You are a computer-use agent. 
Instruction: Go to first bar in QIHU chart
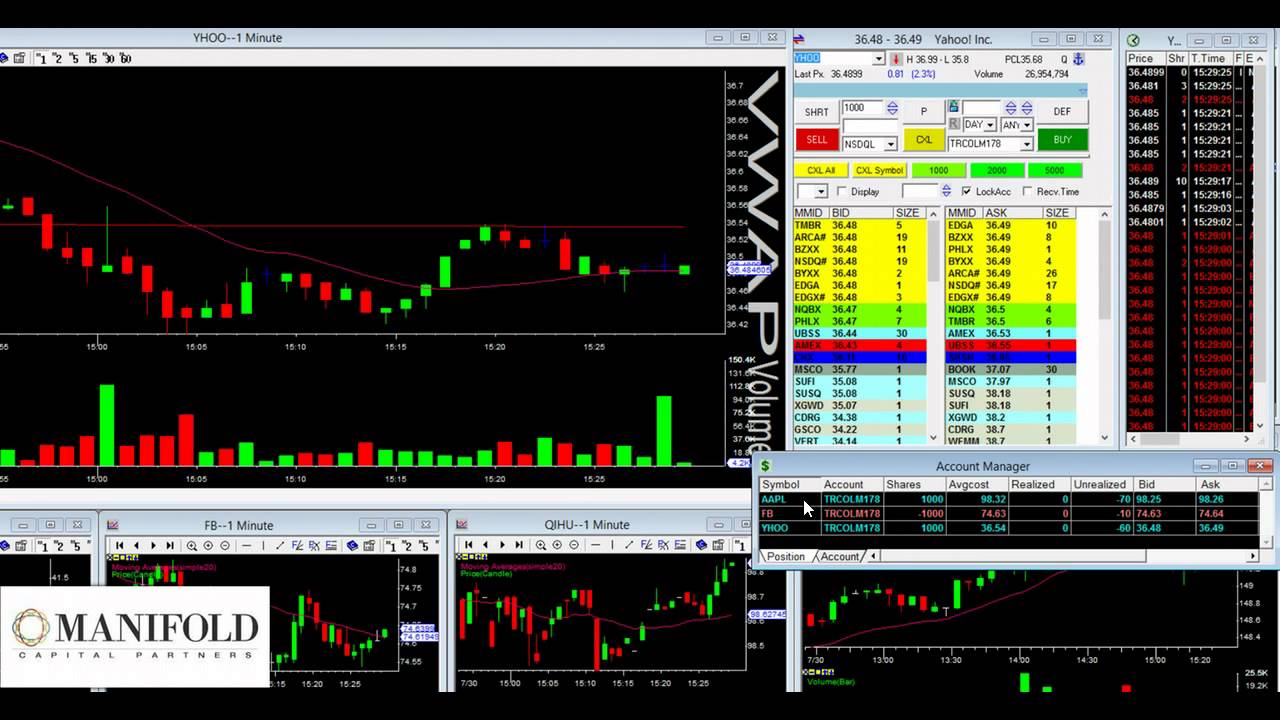coord(468,545)
